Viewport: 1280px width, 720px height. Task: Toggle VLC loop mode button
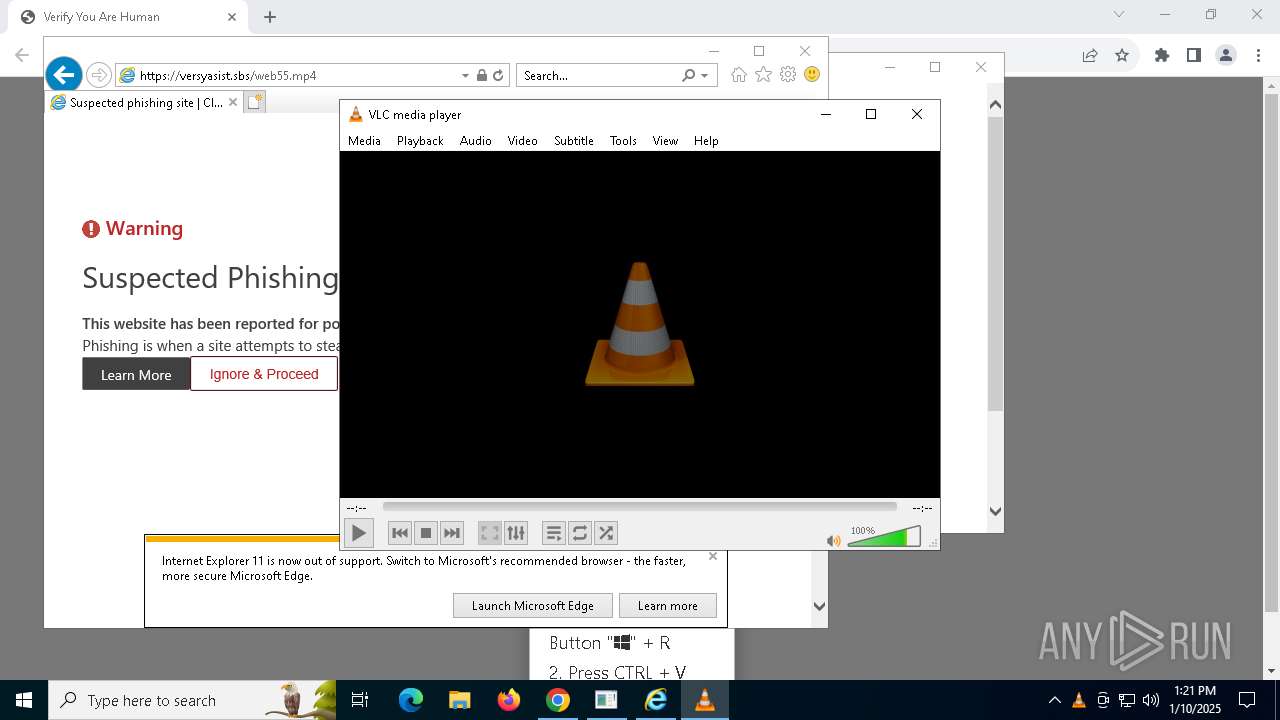(x=580, y=533)
